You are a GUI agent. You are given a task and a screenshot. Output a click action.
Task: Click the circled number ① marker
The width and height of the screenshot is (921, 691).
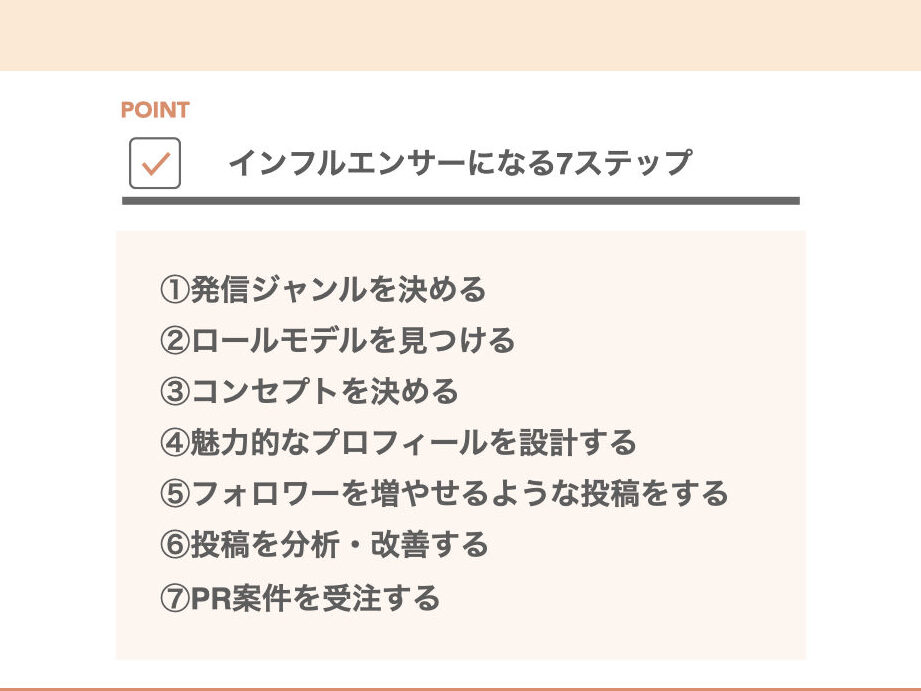174,290
